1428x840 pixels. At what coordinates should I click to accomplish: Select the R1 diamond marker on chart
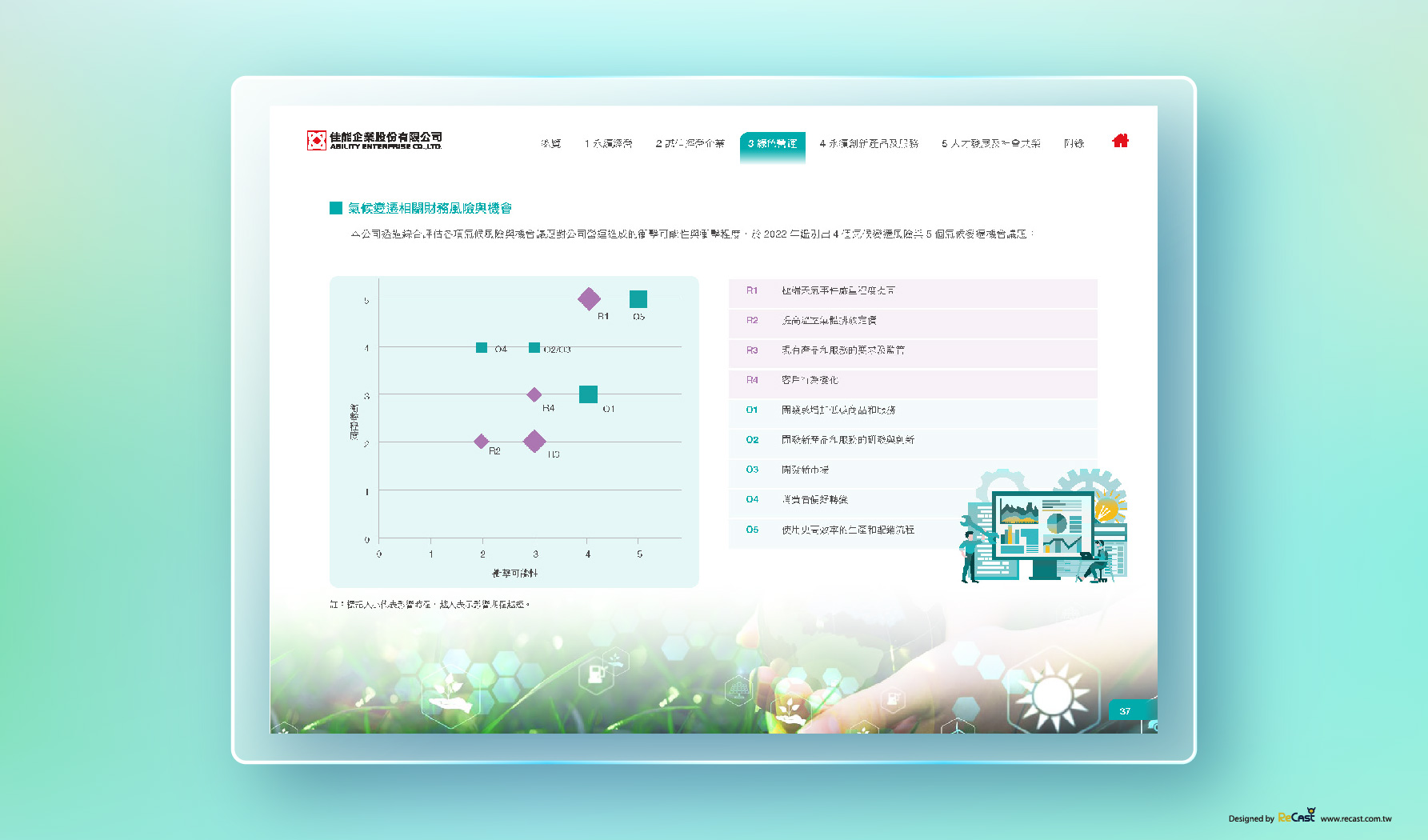pyautogui.click(x=589, y=299)
